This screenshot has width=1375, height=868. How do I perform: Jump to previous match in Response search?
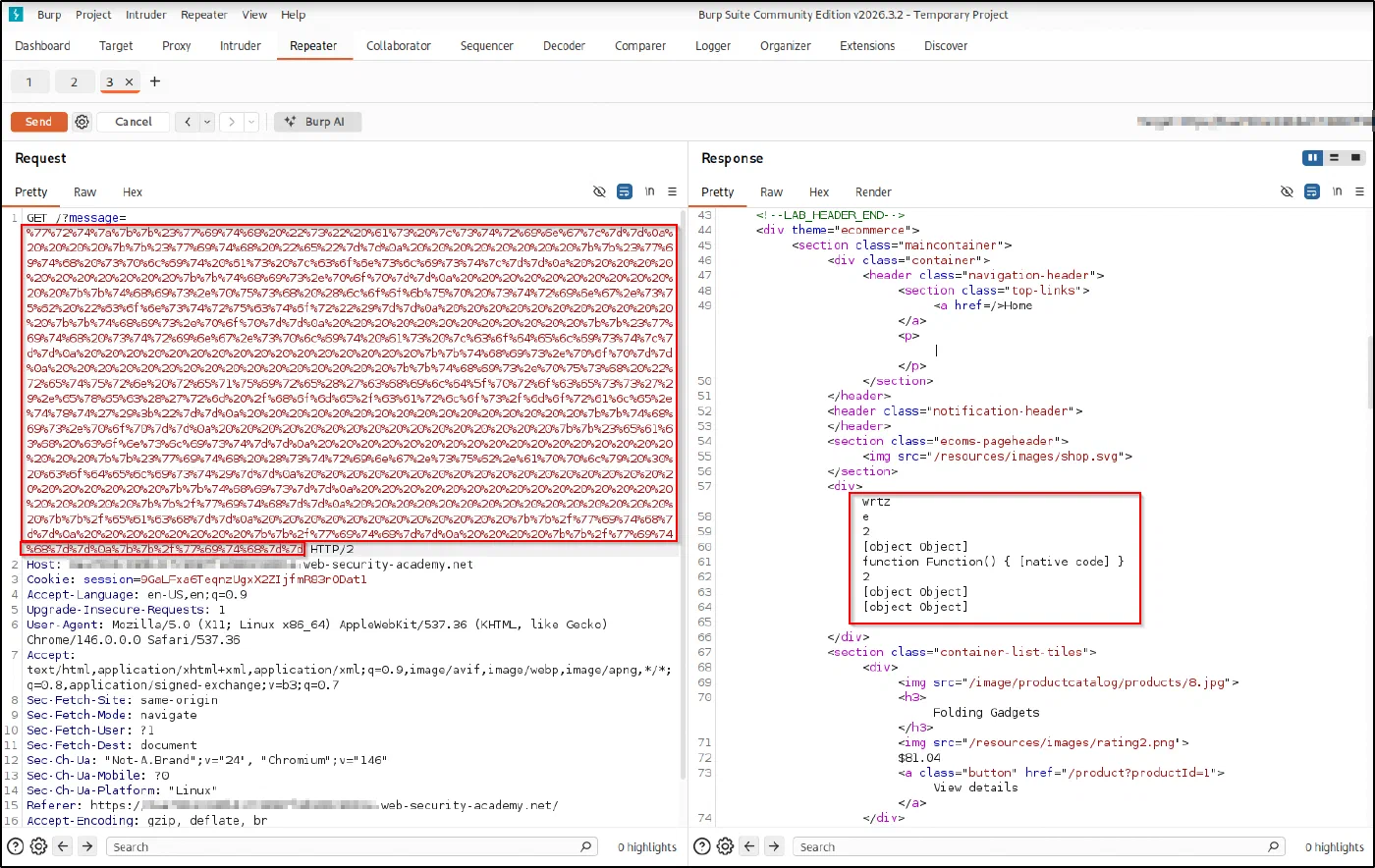point(750,846)
